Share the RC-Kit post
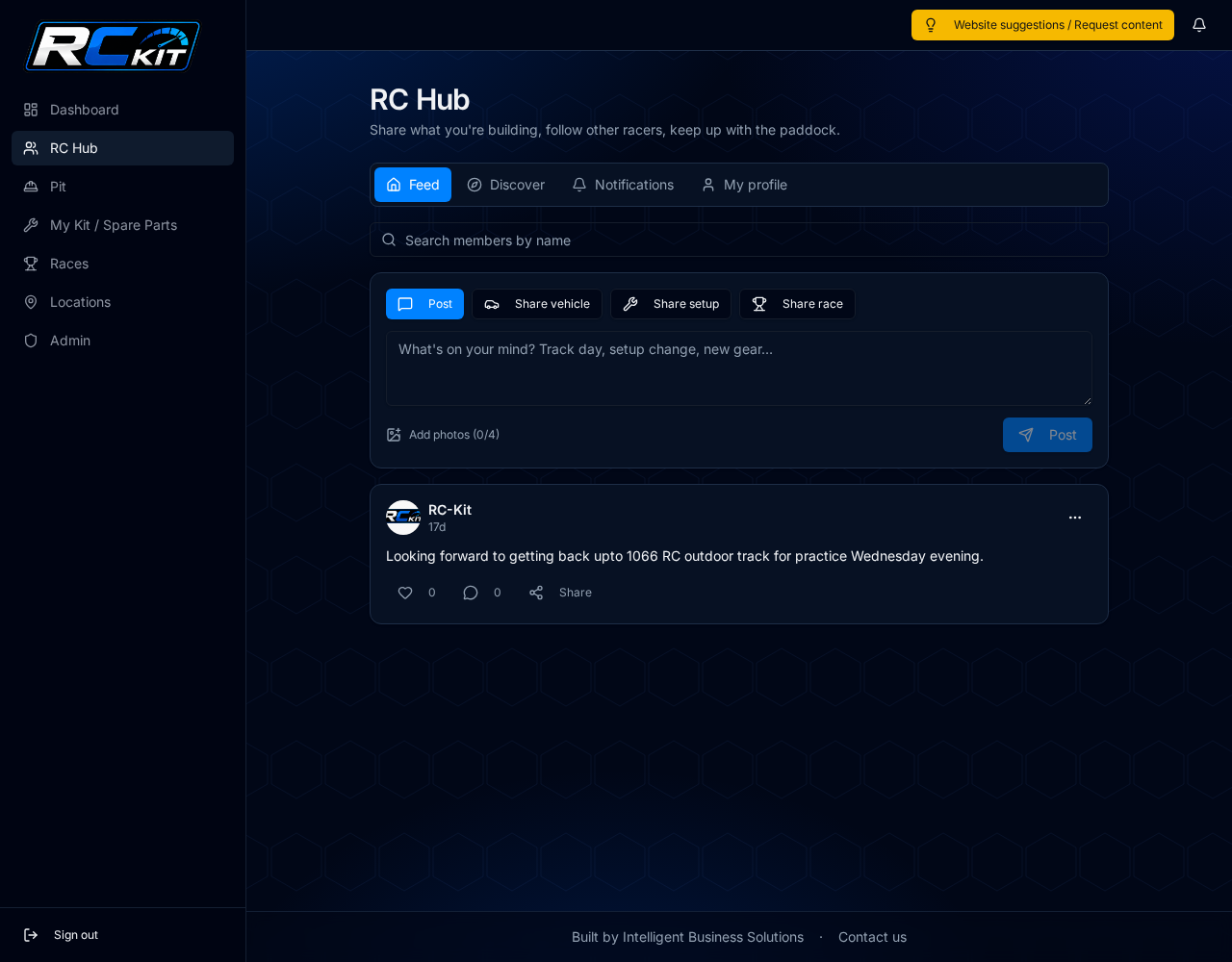This screenshot has height=962, width=1232. point(560,593)
